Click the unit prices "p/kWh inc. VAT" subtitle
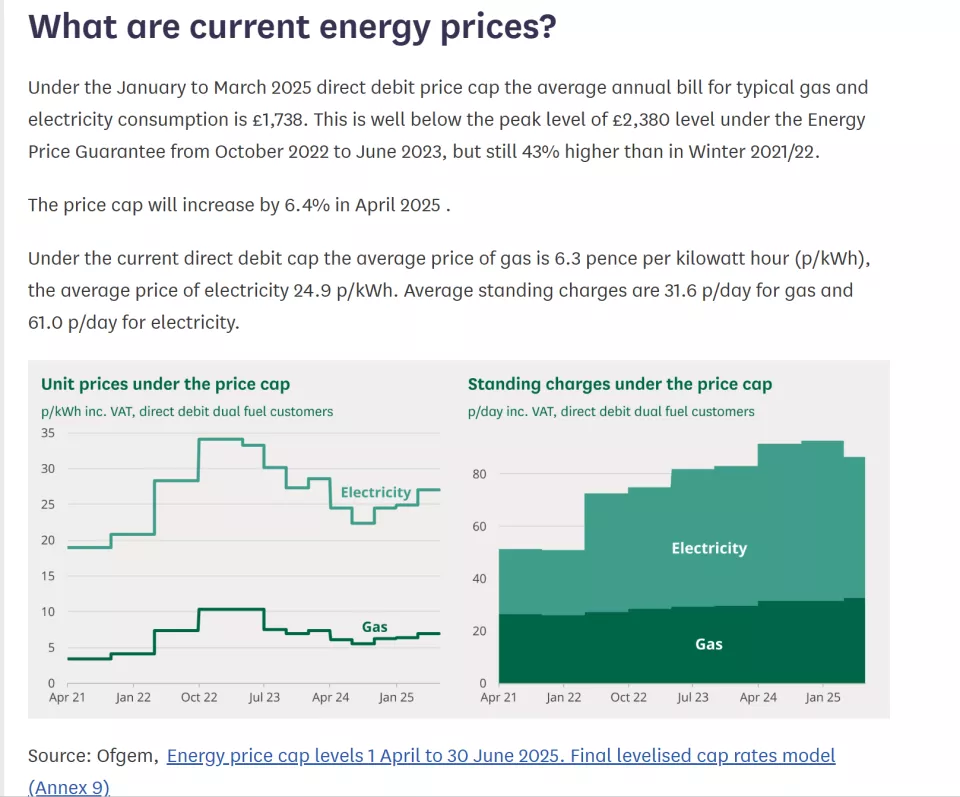960x797 pixels. (x=187, y=411)
